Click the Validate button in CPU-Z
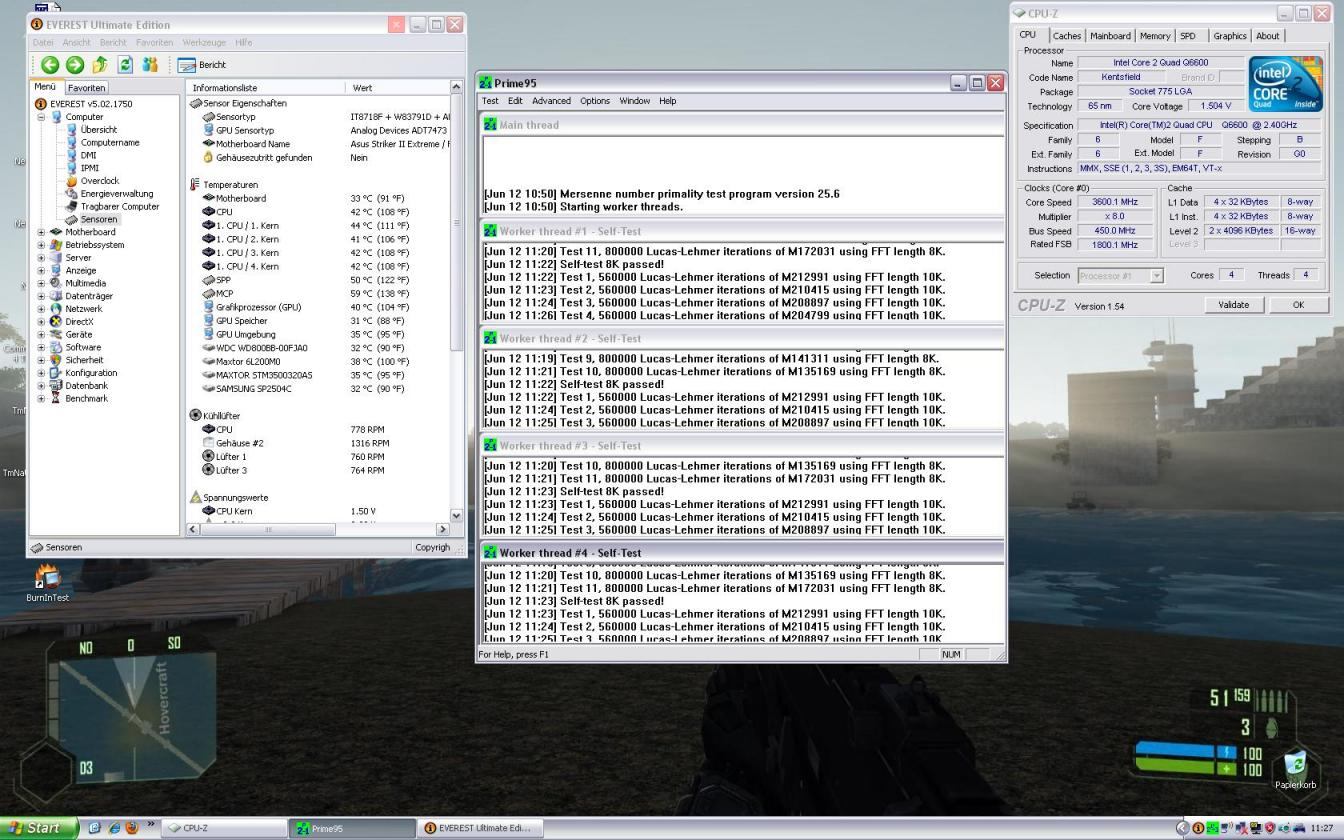 pos(1233,305)
